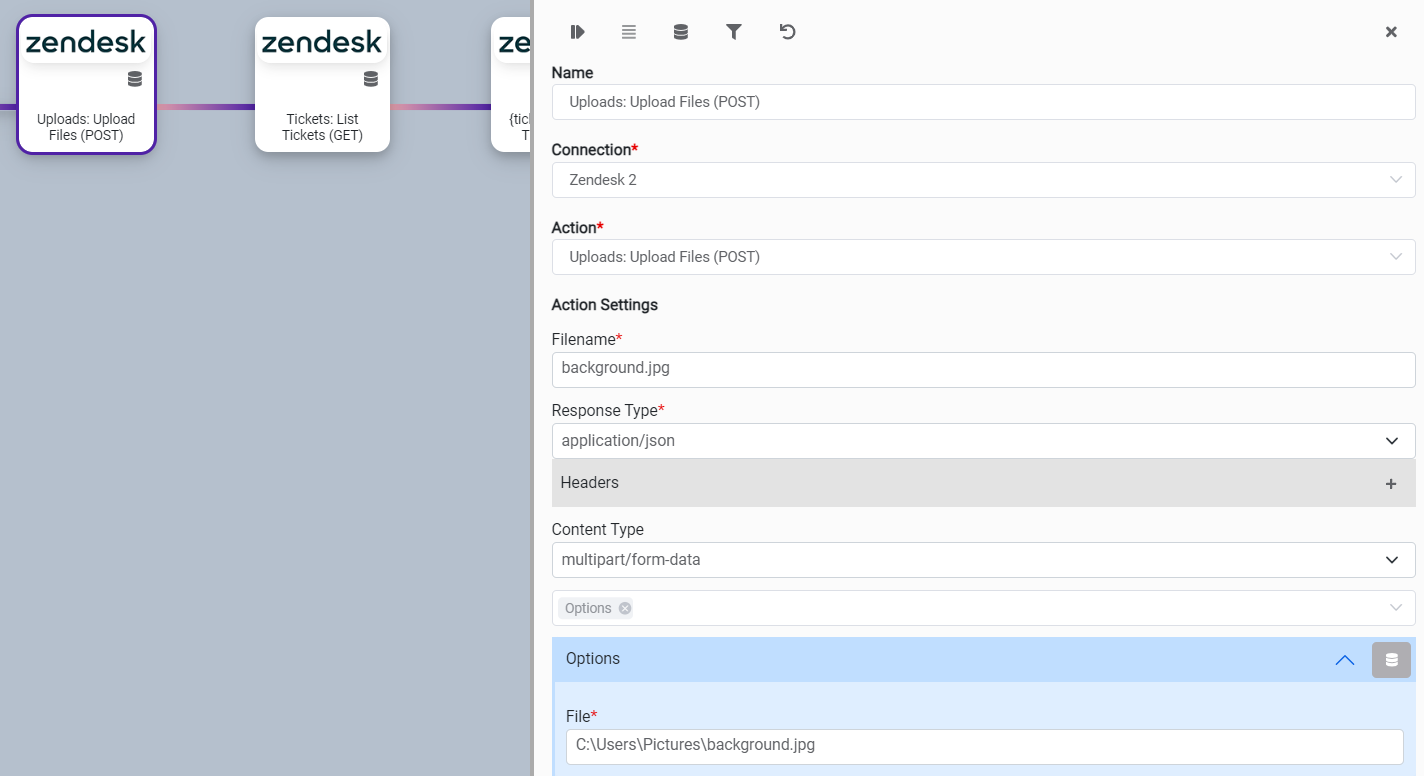Change Content Type from multipart/form-data
Image resolution: width=1424 pixels, height=776 pixels.
pyautogui.click(x=983, y=560)
